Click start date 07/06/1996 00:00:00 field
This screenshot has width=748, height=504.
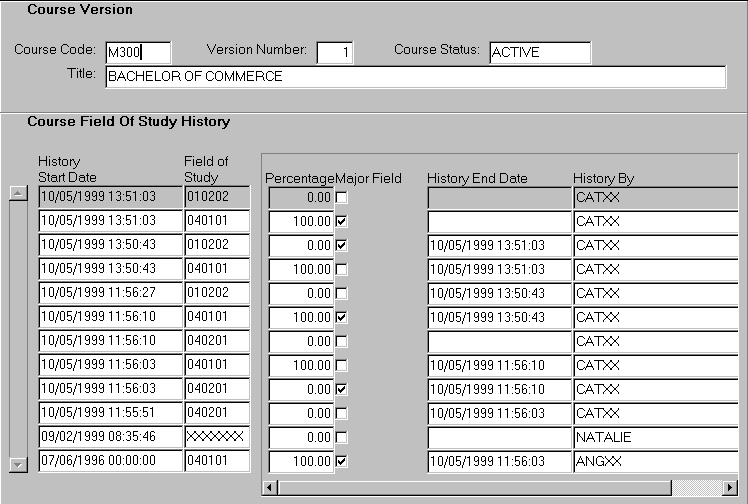(x=109, y=461)
